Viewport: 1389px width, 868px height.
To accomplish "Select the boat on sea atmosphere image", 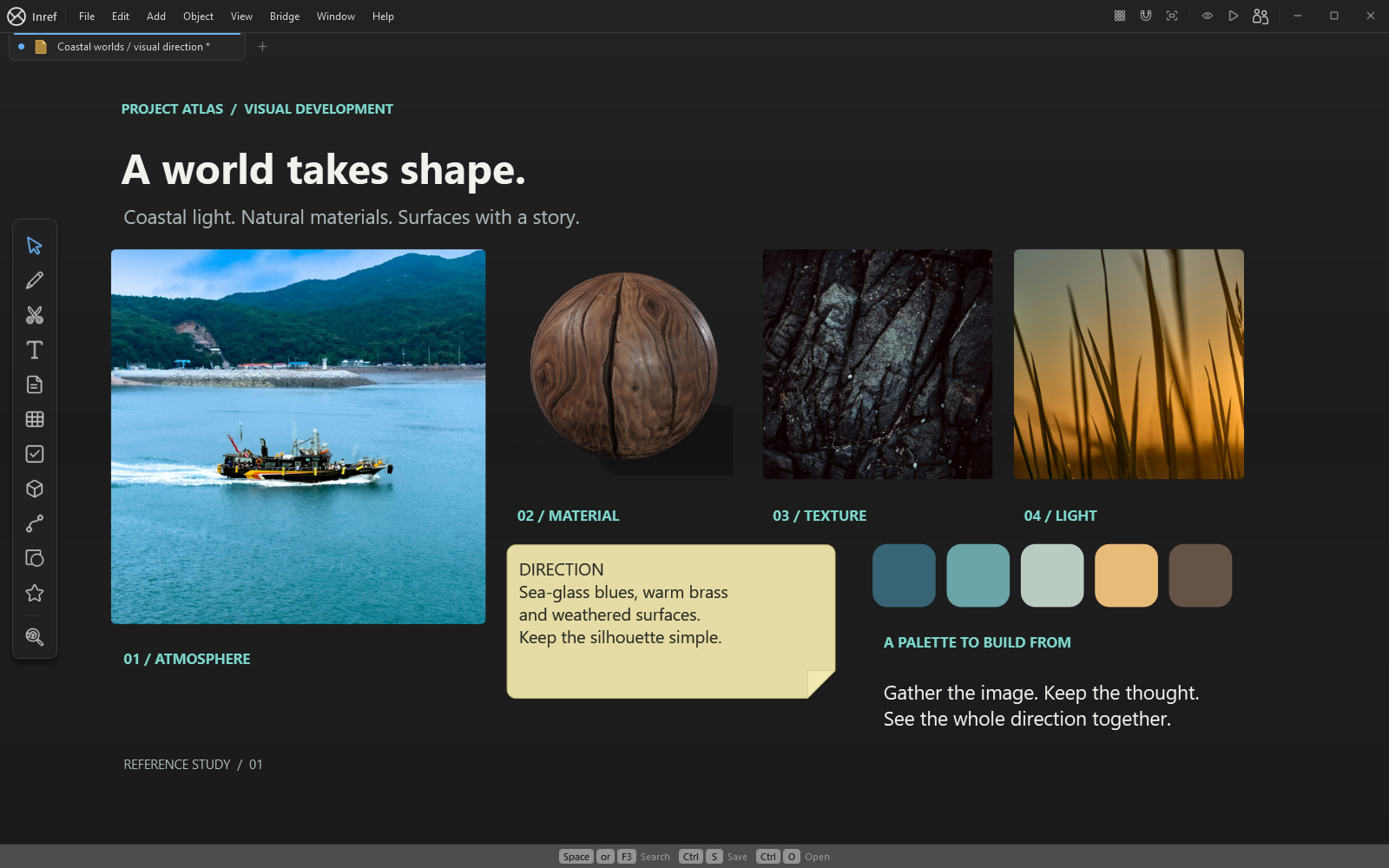I will (299, 437).
